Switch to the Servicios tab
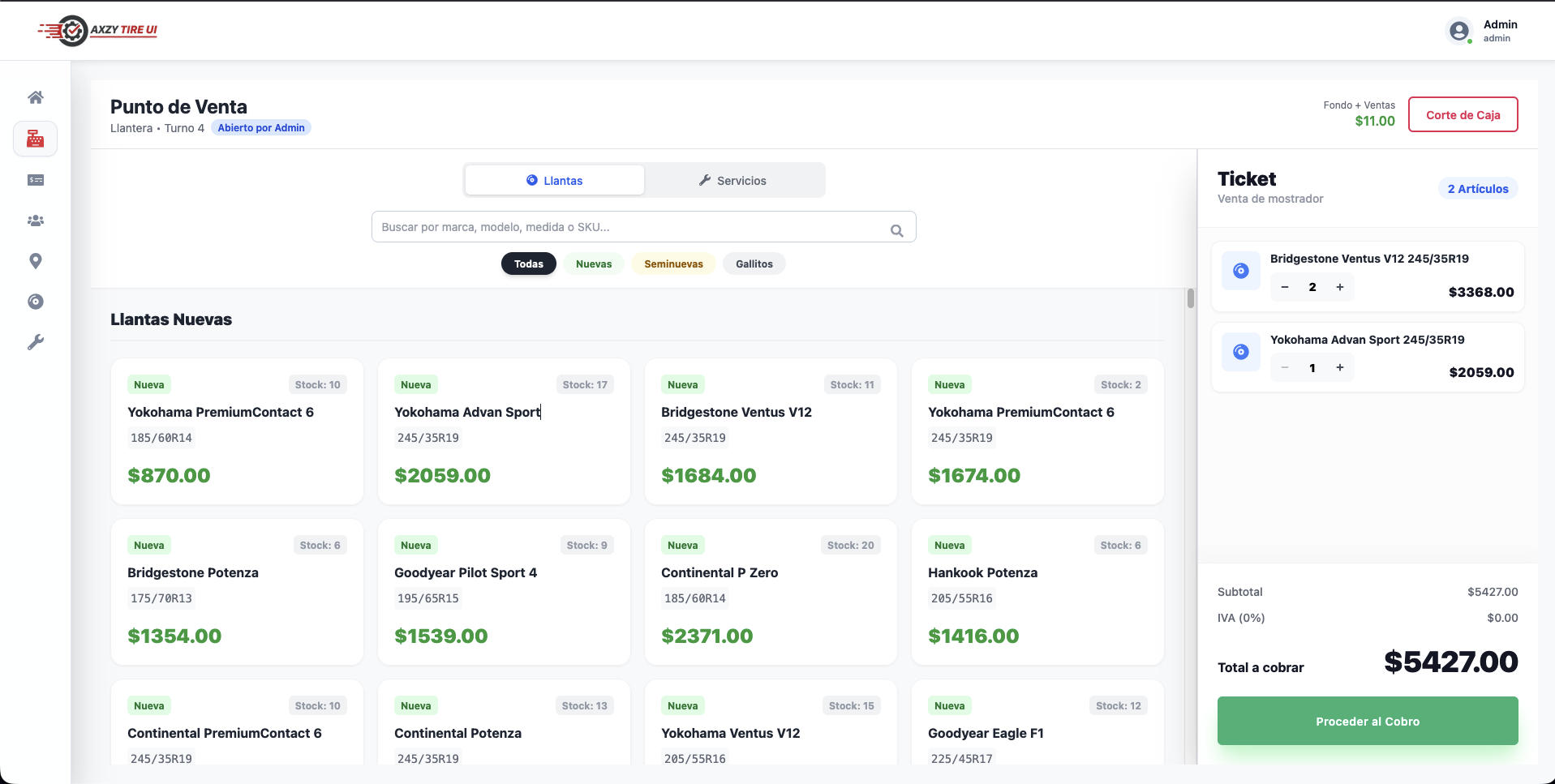1555x784 pixels. click(x=733, y=181)
